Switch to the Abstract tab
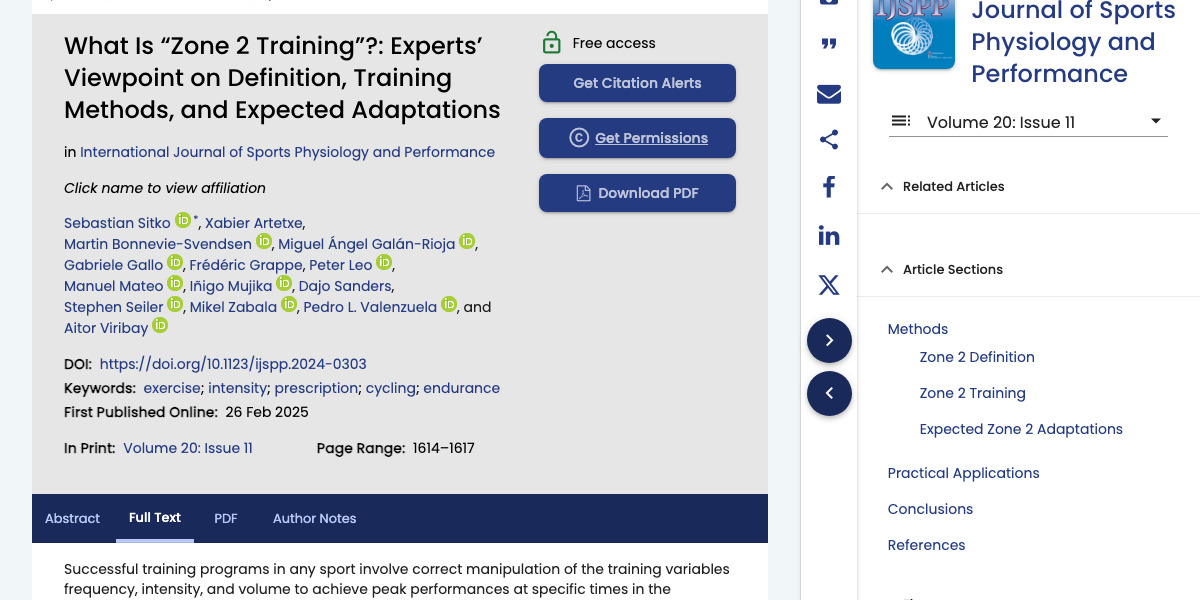Screen dimensions: 1200x600 [x=73, y=518]
